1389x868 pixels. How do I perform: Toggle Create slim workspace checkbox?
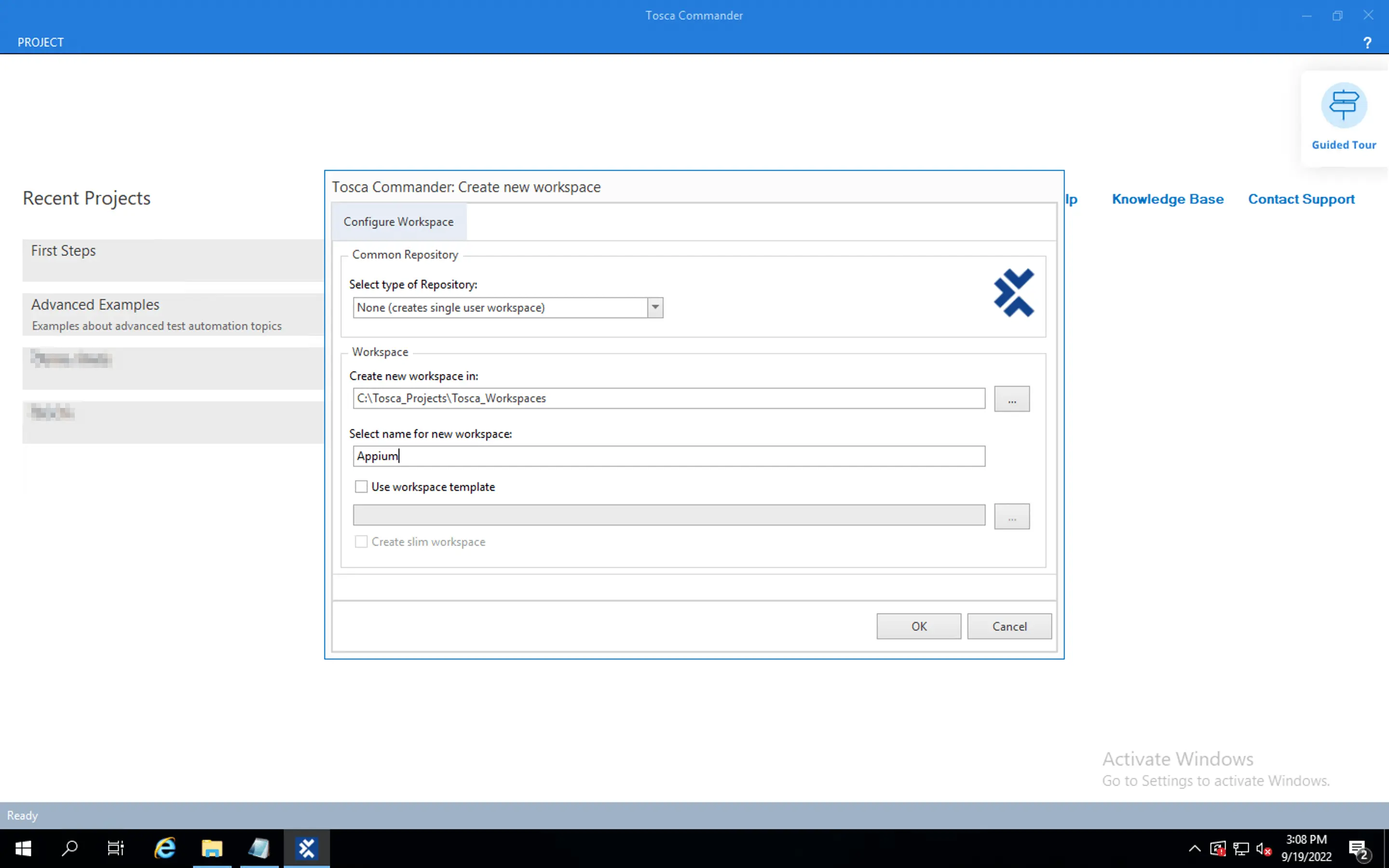point(361,542)
